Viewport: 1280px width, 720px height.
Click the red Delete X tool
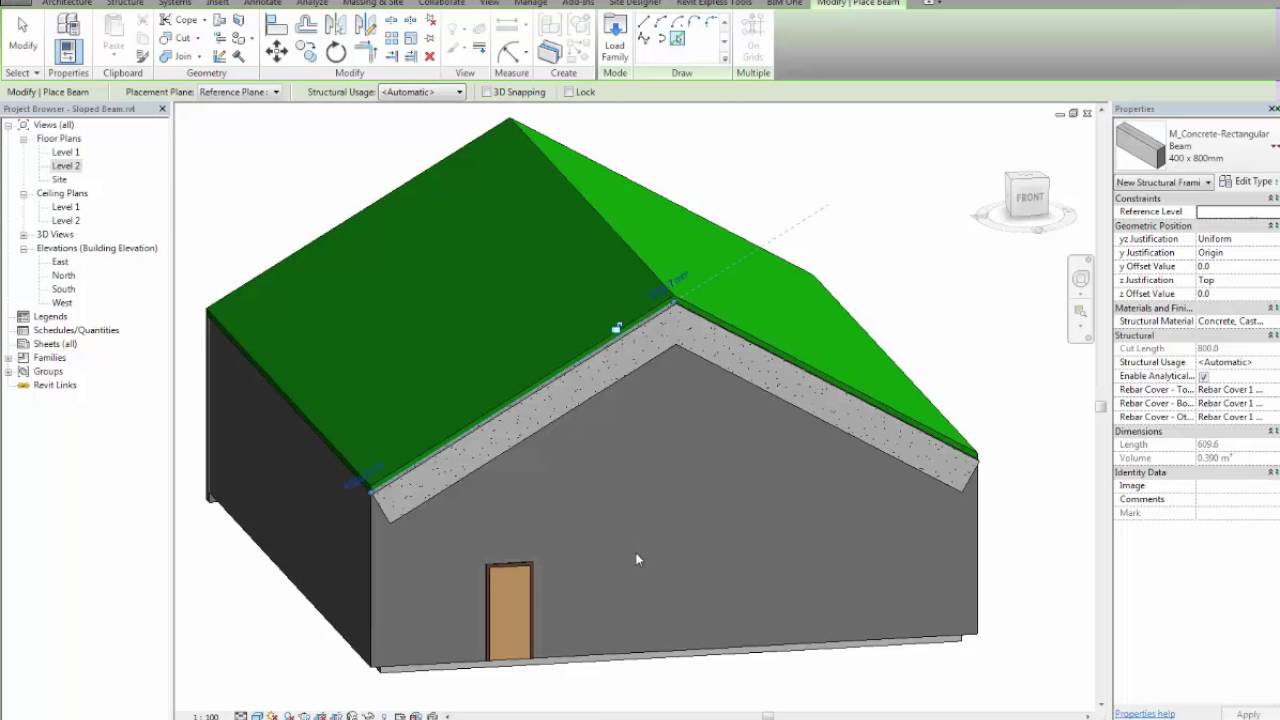430,56
